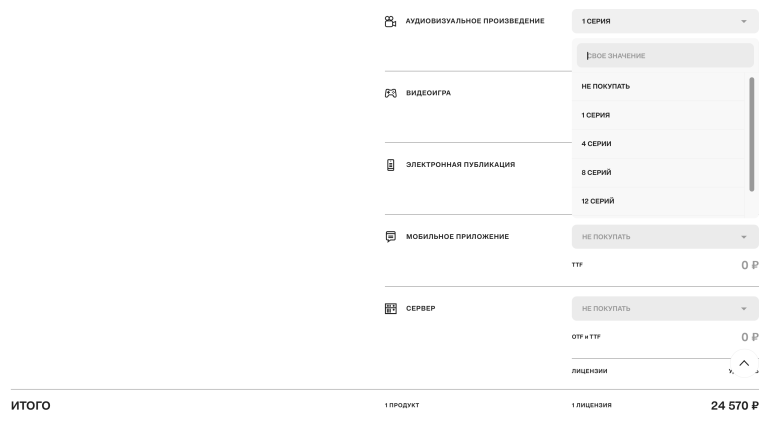This screenshot has width=768, height=421.
Task: Open the 1 СЕРИЯ dropdown selector
Action: tap(665, 21)
